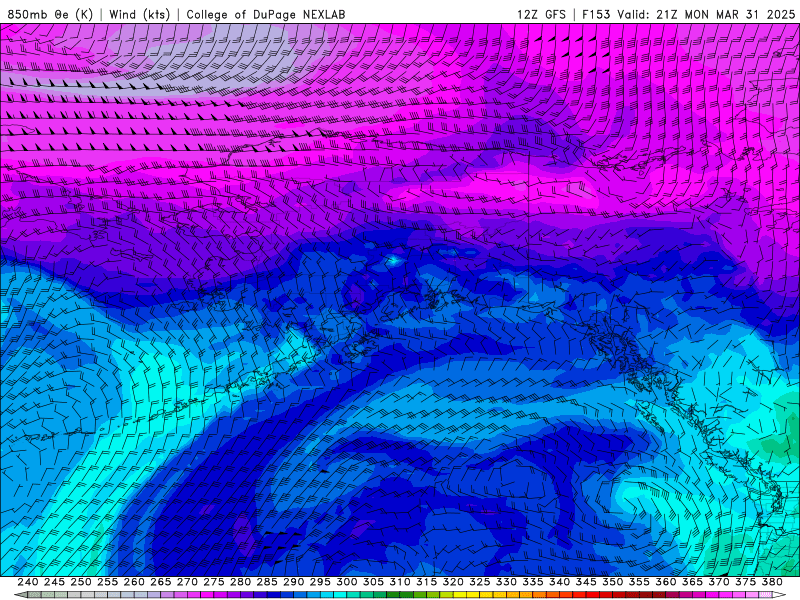Click the 360 colorbar value label

click(x=666, y=582)
